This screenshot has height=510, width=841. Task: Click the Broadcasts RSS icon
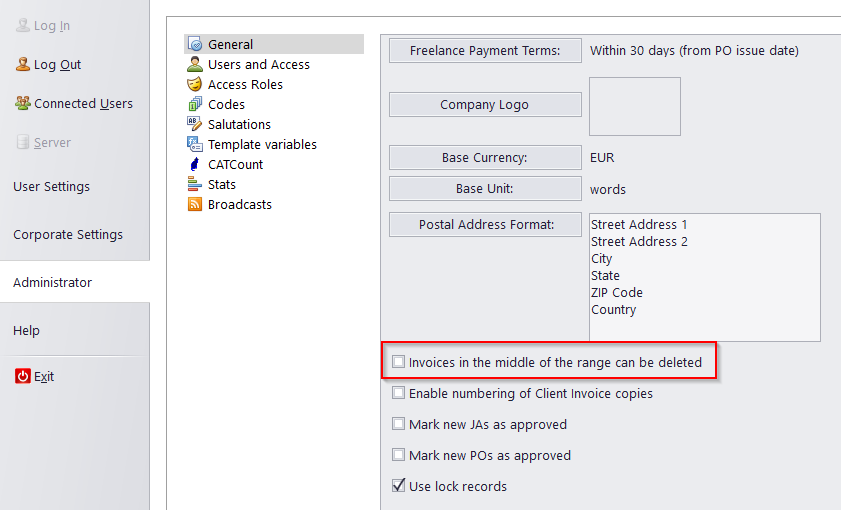(x=195, y=204)
